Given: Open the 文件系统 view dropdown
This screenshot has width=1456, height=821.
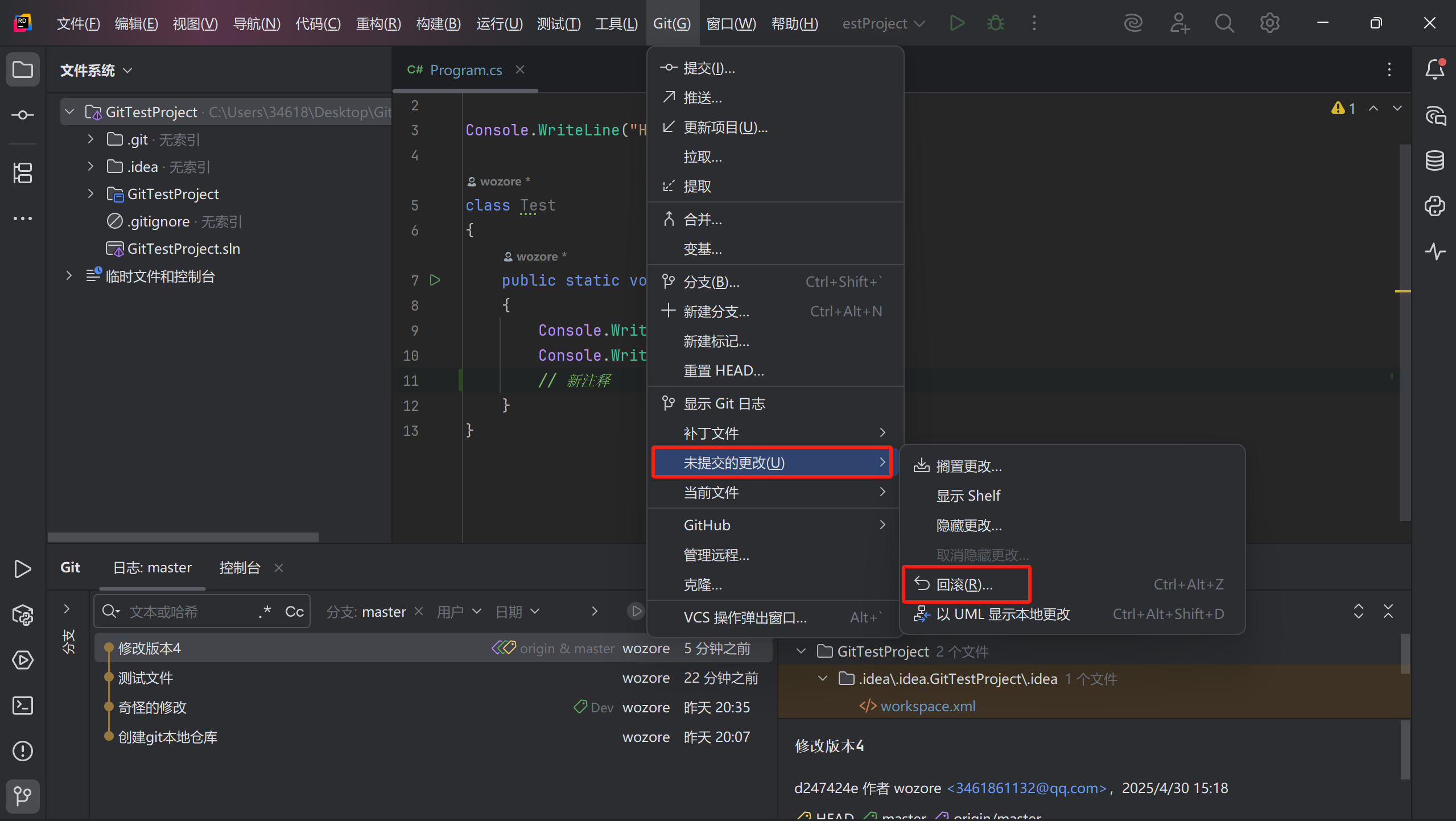Looking at the screenshot, I should click(x=97, y=71).
